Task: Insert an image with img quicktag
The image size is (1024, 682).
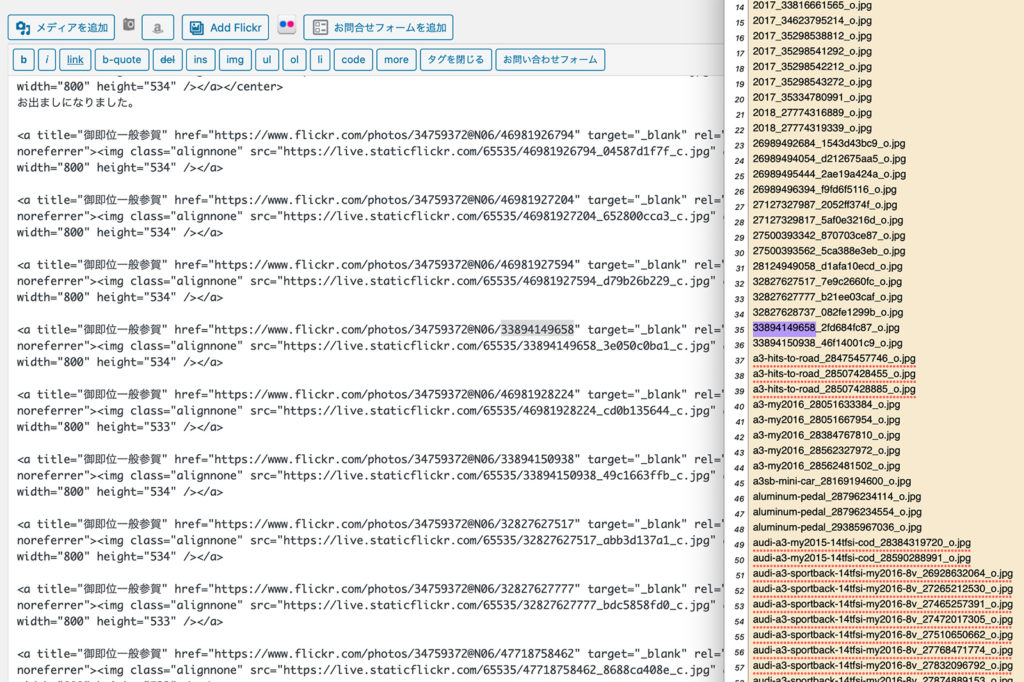Action: point(234,60)
